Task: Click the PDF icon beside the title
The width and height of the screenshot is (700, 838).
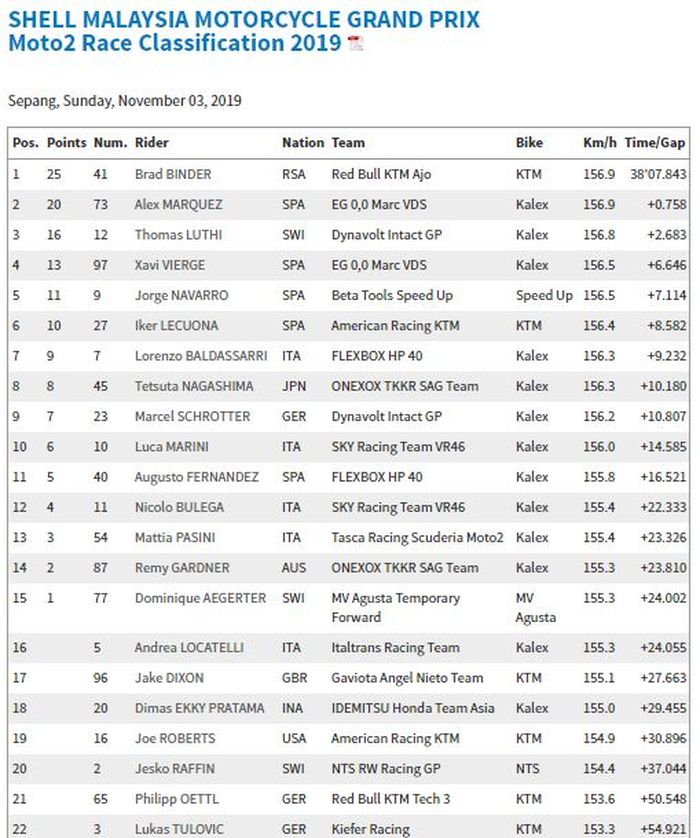Action: click(x=355, y=43)
